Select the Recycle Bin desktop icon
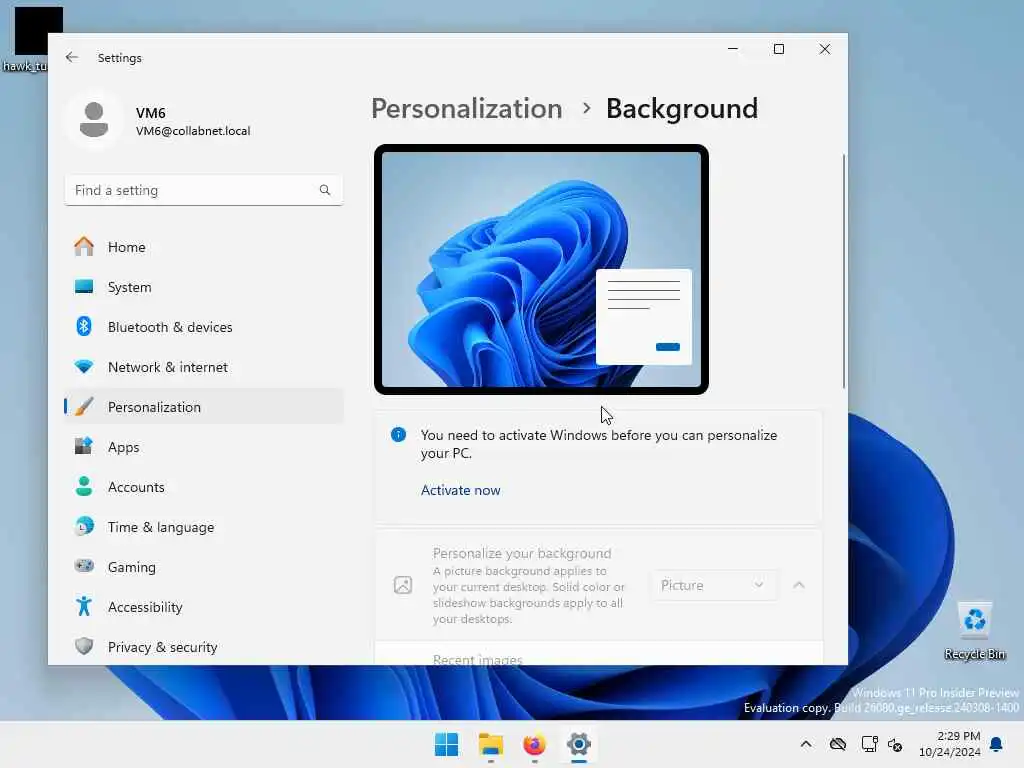 [975, 630]
